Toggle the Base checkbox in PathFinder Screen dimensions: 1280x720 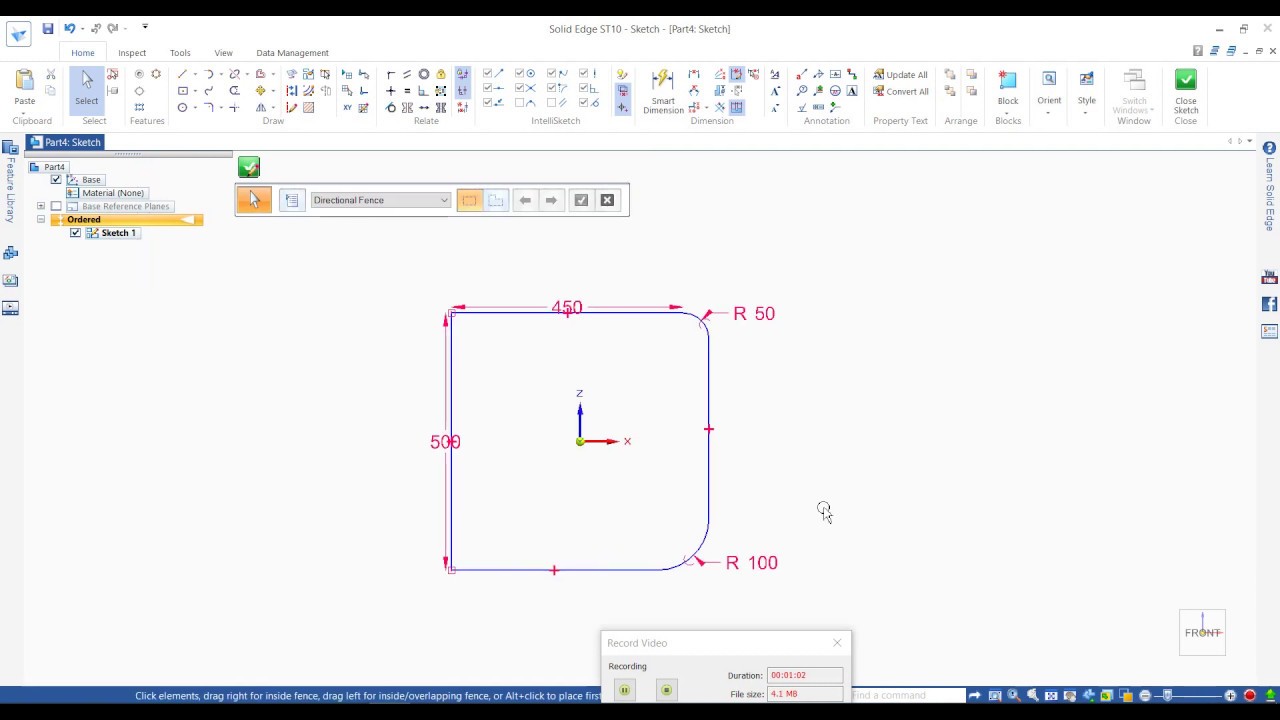(56, 180)
